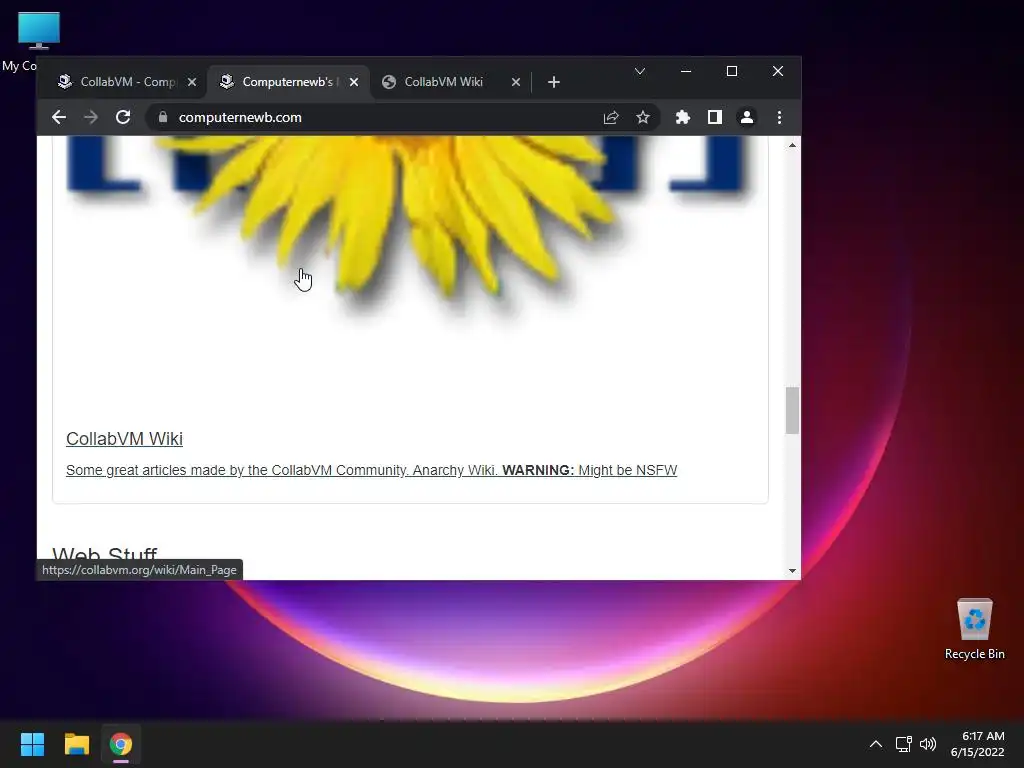Screen dimensions: 1024x768
Task: Open the volume speaker tray icon
Action: (928, 744)
